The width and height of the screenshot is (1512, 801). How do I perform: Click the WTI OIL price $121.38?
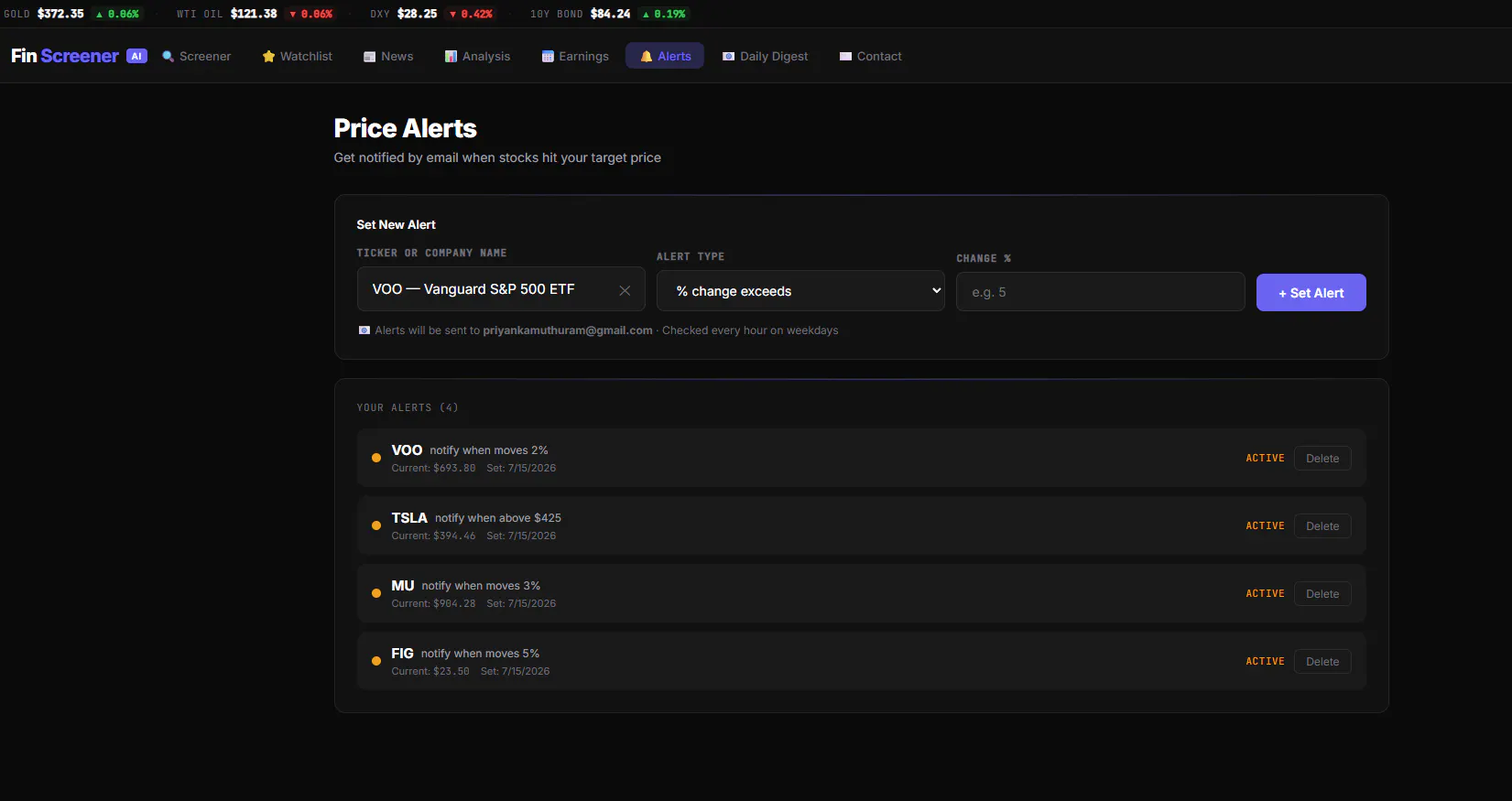pyautogui.click(x=254, y=14)
